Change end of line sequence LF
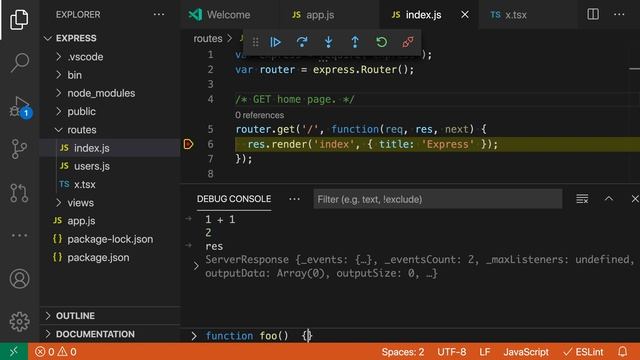 point(485,351)
